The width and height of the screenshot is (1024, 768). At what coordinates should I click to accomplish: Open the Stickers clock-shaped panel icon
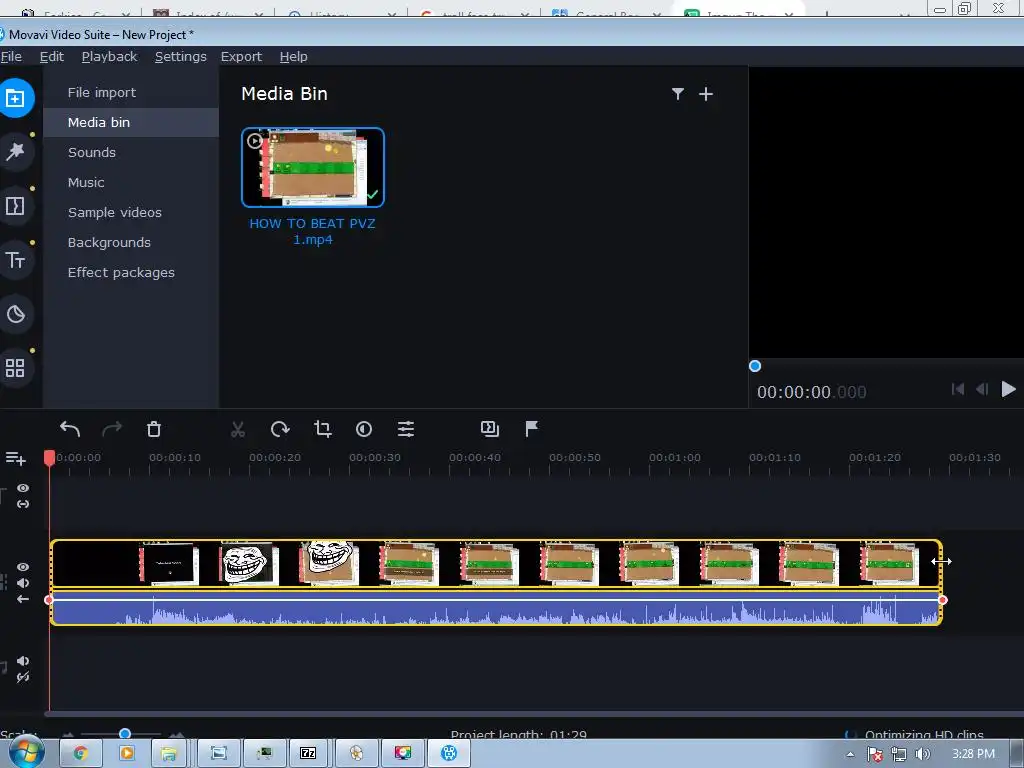point(15,314)
